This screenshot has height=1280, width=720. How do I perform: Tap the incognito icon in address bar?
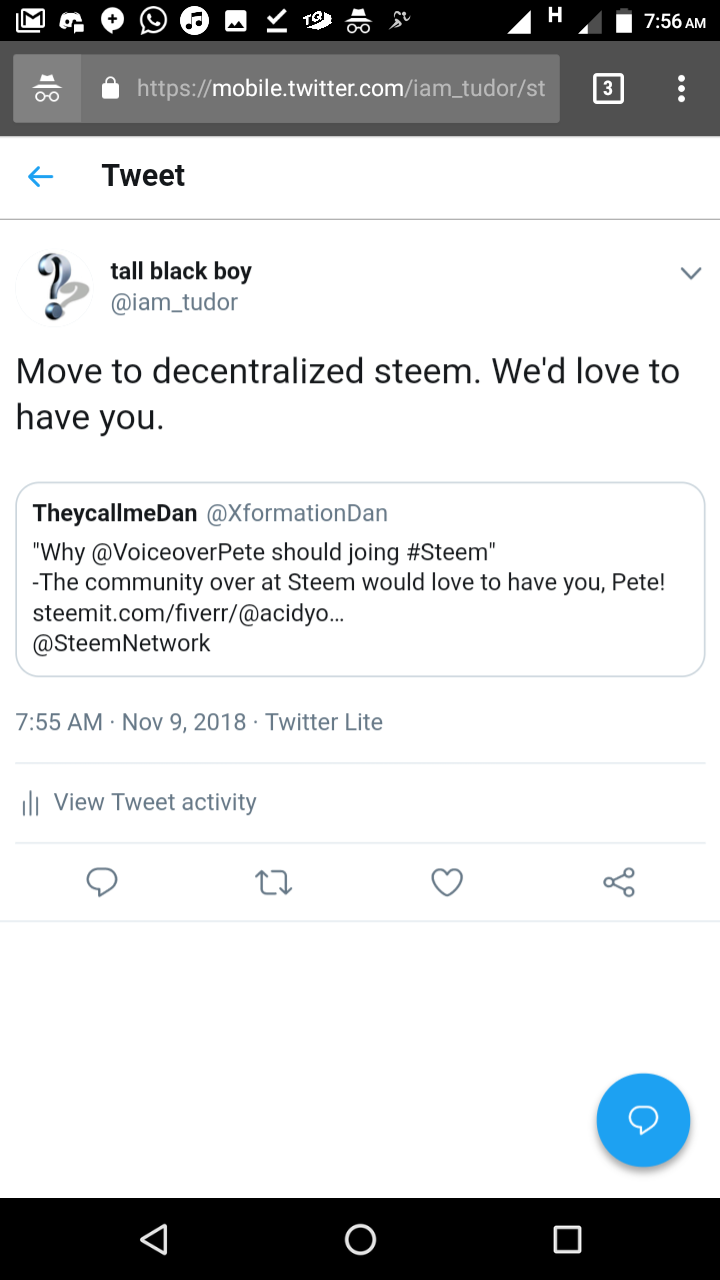(x=47, y=89)
